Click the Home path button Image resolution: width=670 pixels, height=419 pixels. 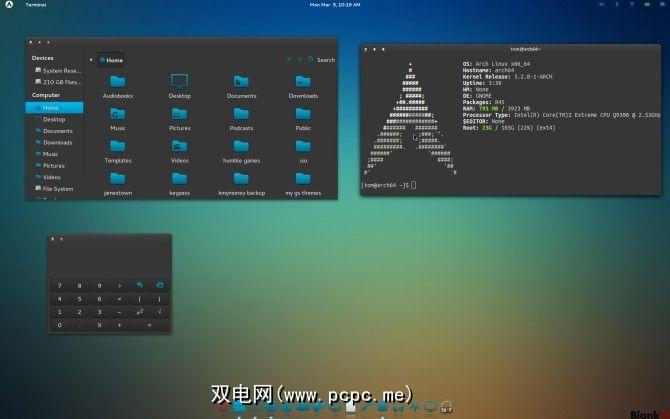pos(111,60)
